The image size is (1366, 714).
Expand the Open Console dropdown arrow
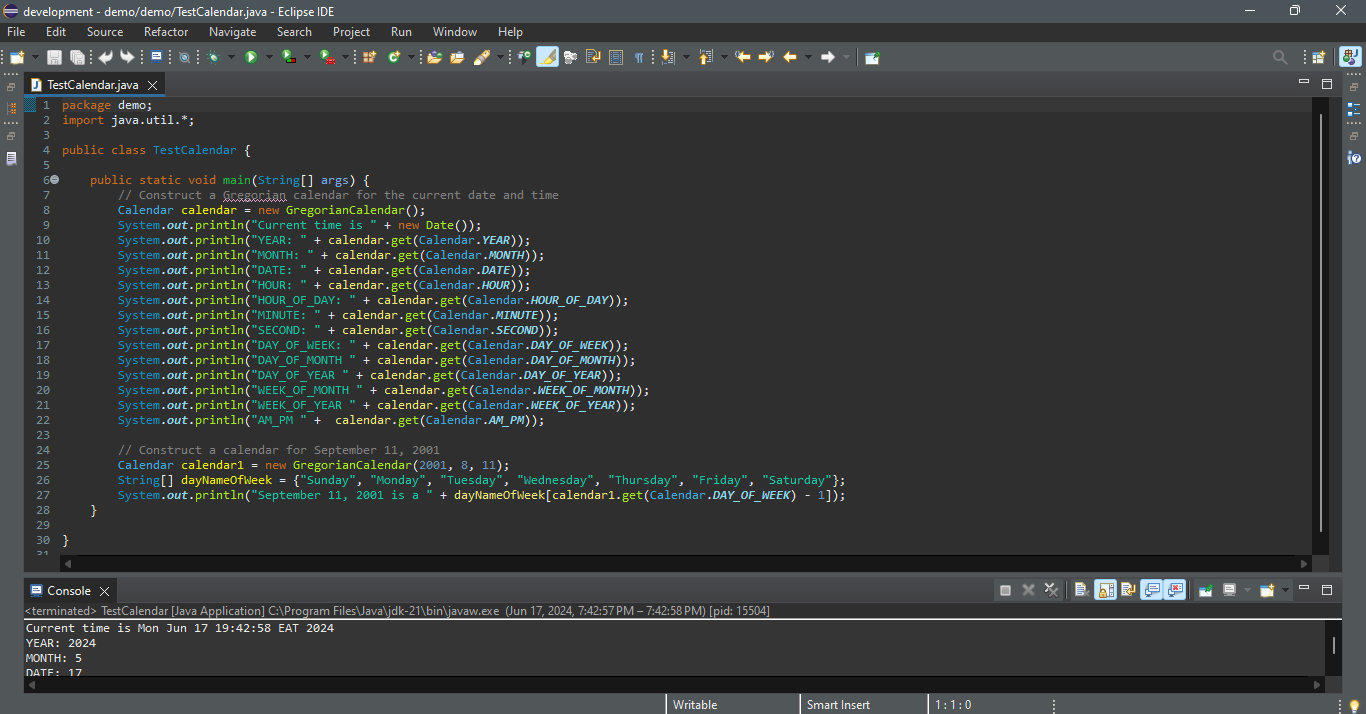pyautogui.click(x=1285, y=590)
